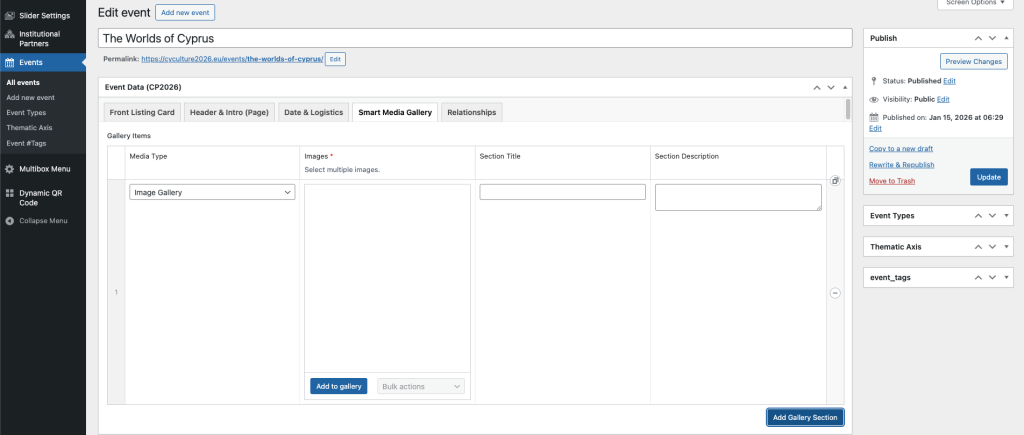Click the Events calendar icon in sidebar

10,62
